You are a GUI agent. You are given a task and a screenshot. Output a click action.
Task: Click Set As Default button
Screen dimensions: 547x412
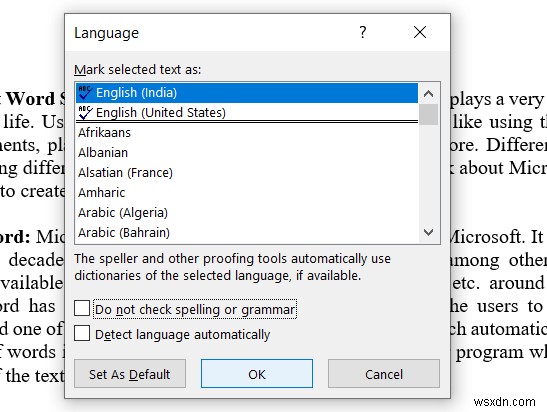[130, 374]
